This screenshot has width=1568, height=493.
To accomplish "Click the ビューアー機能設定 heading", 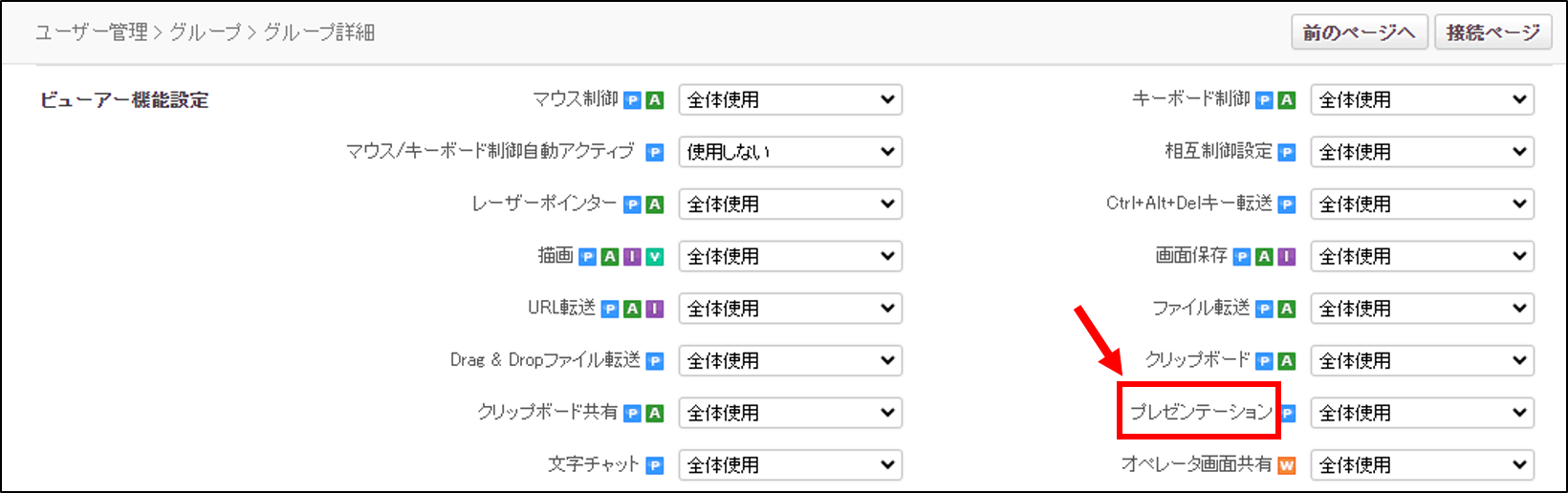I will (124, 100).
